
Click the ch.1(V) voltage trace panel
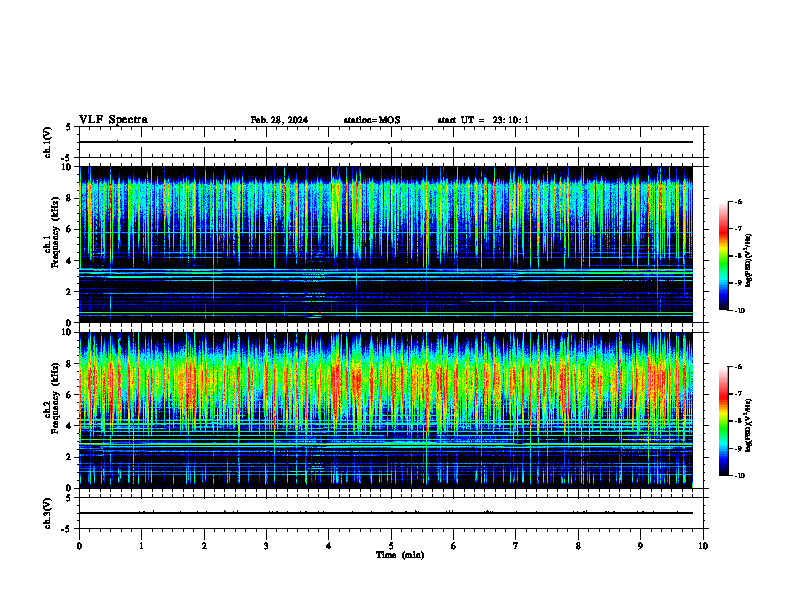391,142
